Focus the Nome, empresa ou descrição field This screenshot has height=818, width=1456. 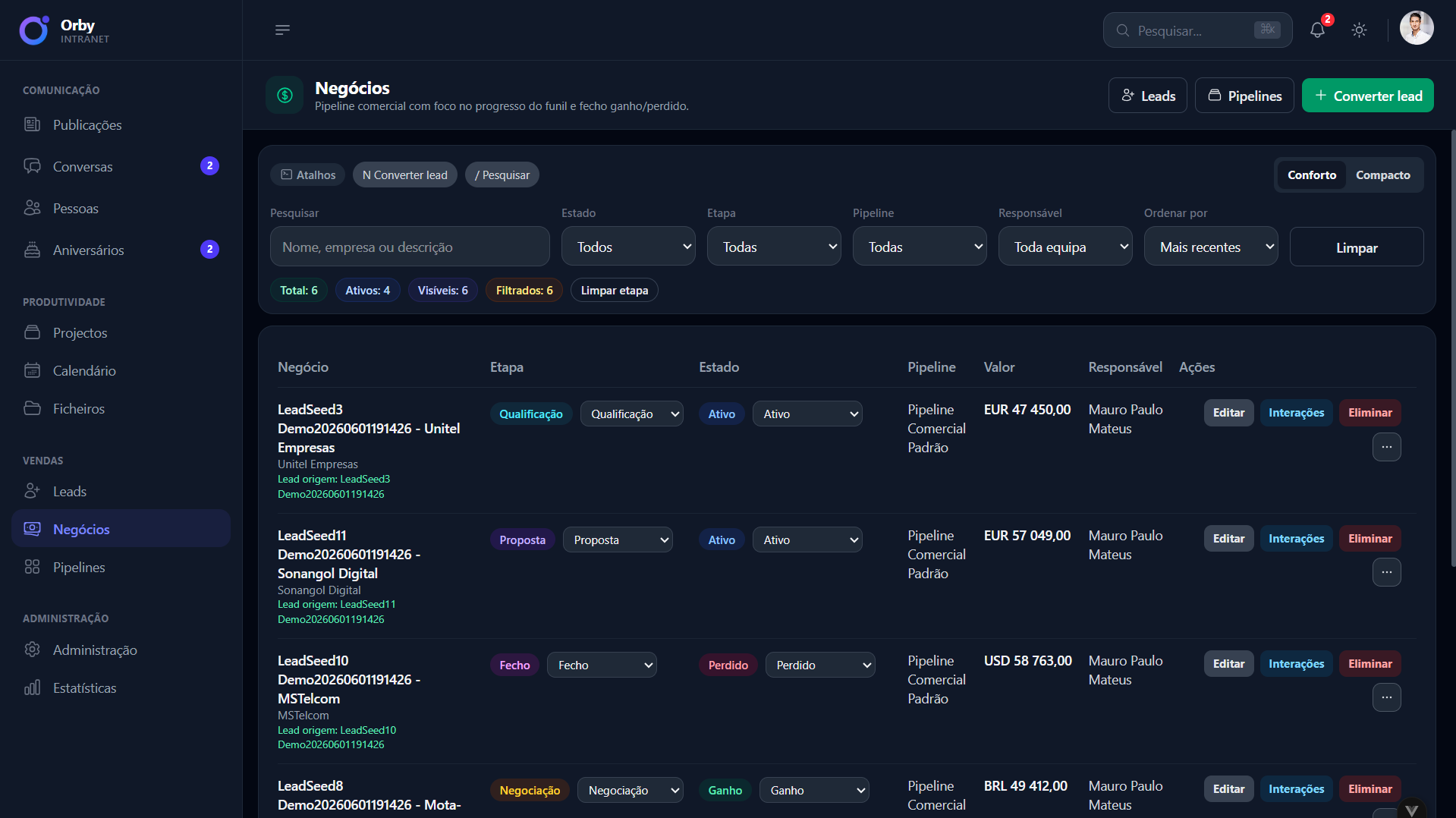410,247
